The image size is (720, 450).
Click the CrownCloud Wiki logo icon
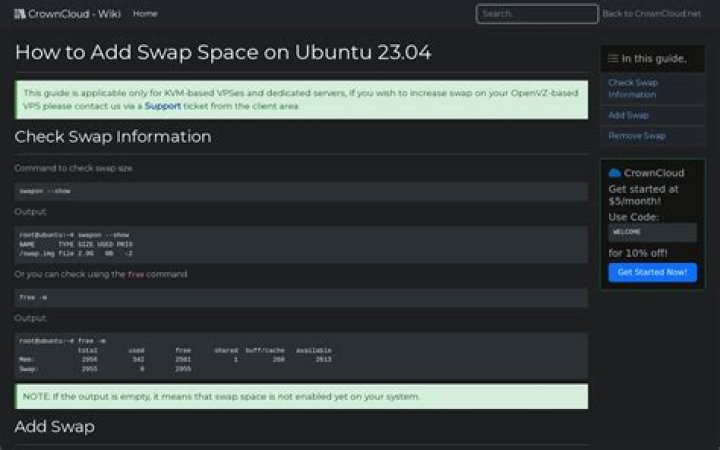pyautogui.click(x=20, y=14)
